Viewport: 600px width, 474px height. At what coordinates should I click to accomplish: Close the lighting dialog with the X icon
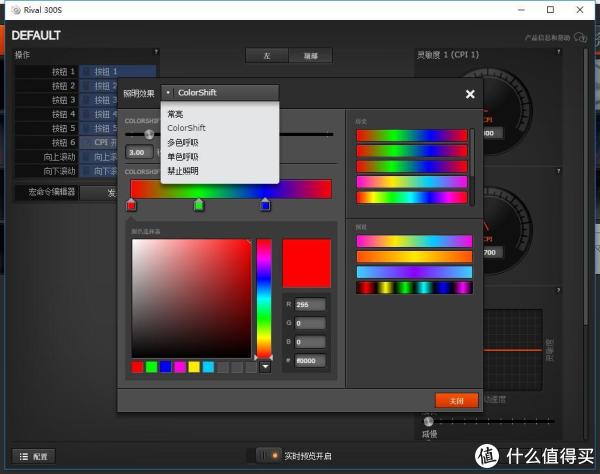(470, 94)
